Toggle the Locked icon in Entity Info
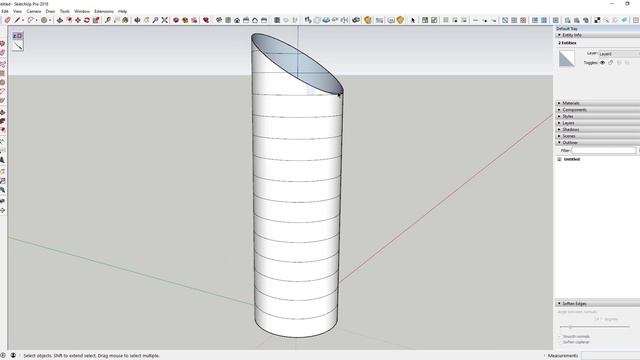 pyautogui.click(x=611, y=62)
